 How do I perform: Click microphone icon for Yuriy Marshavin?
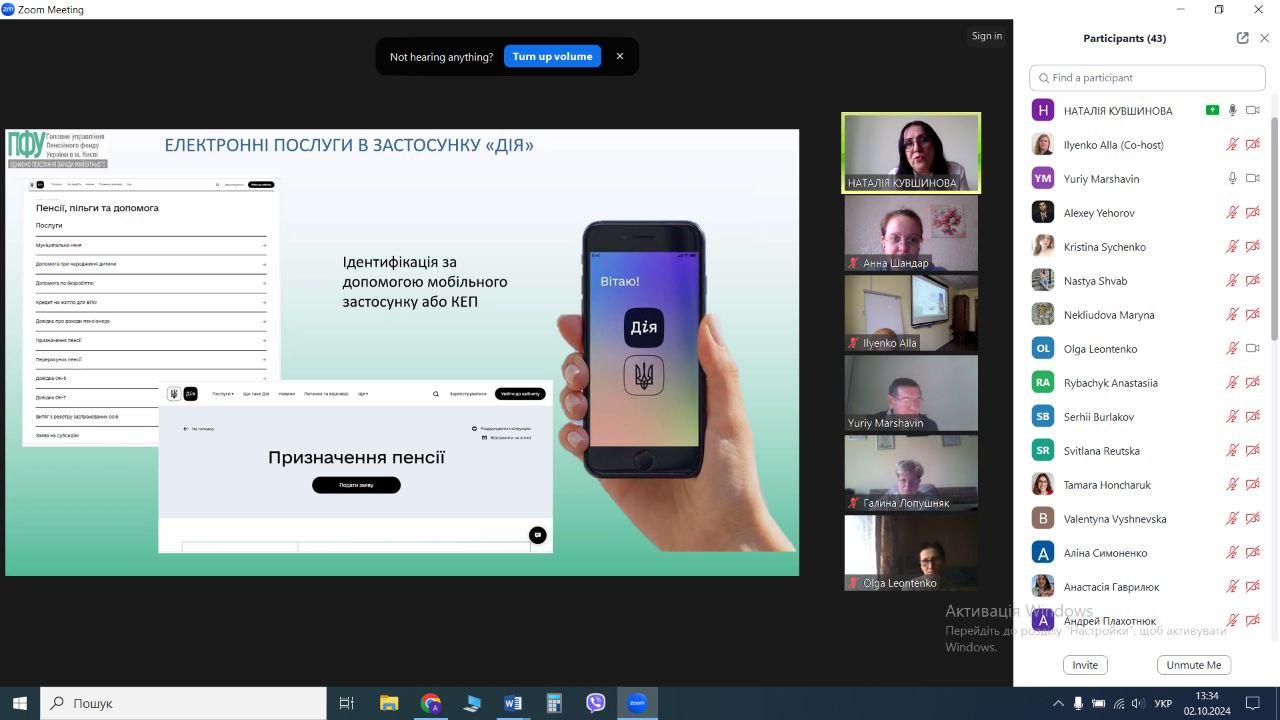click(1232, 178)
